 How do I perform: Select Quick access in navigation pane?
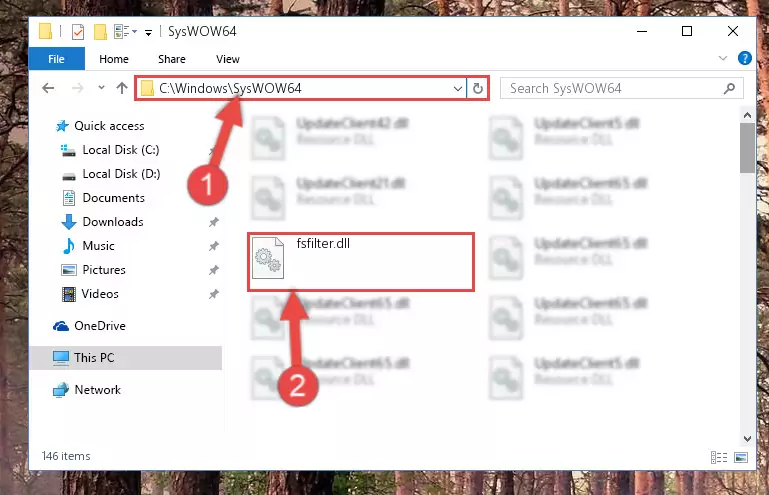tap(109, 126)
